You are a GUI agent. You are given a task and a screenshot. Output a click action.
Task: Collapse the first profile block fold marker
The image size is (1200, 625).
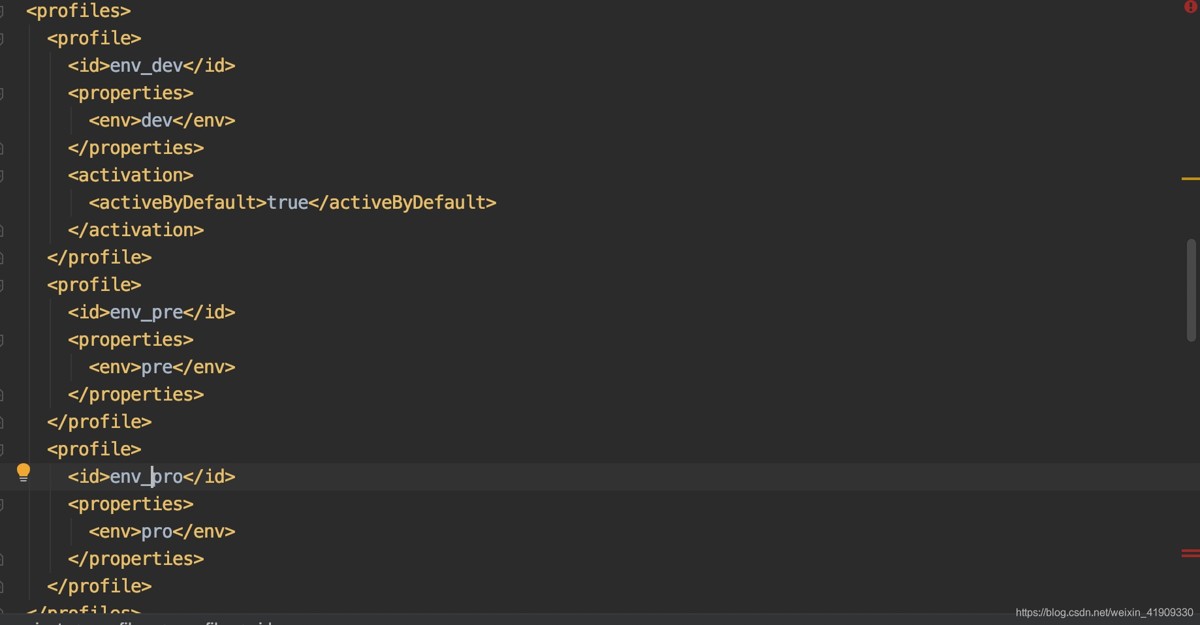(2, 38)
